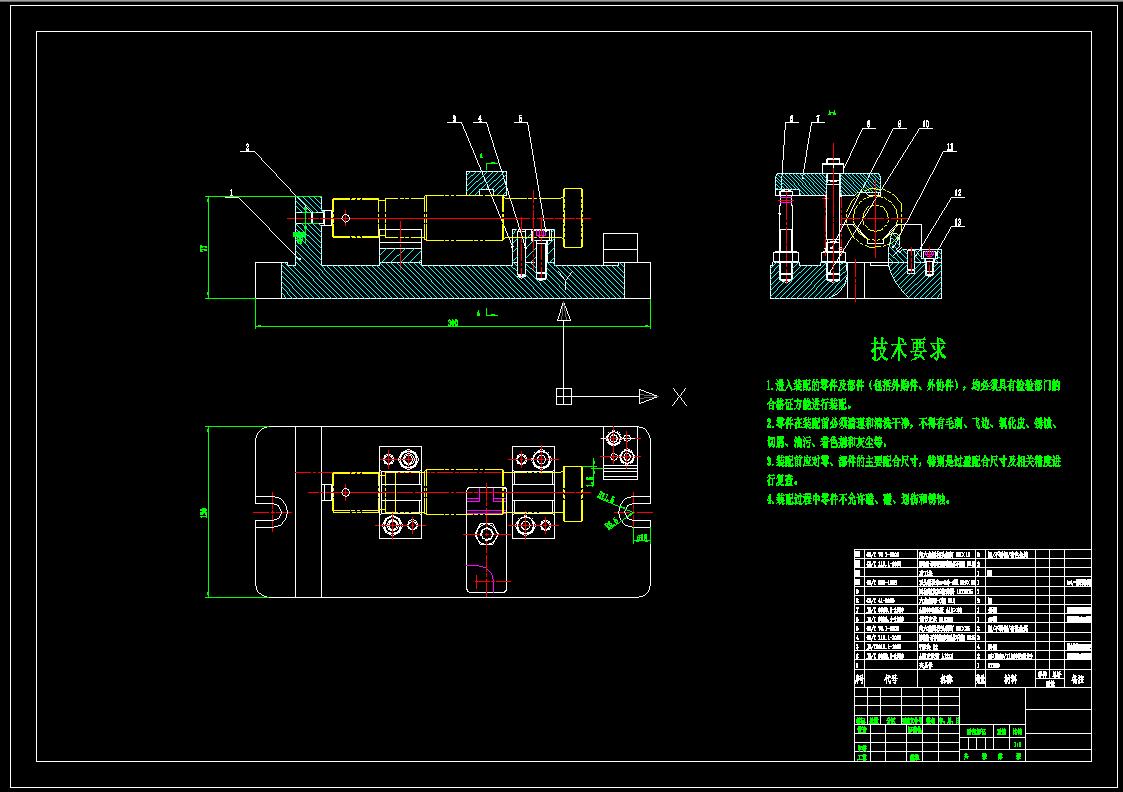1123x792 pixels.
Task: Select the 技术要求 heading text
Action: tap(908, 349)
